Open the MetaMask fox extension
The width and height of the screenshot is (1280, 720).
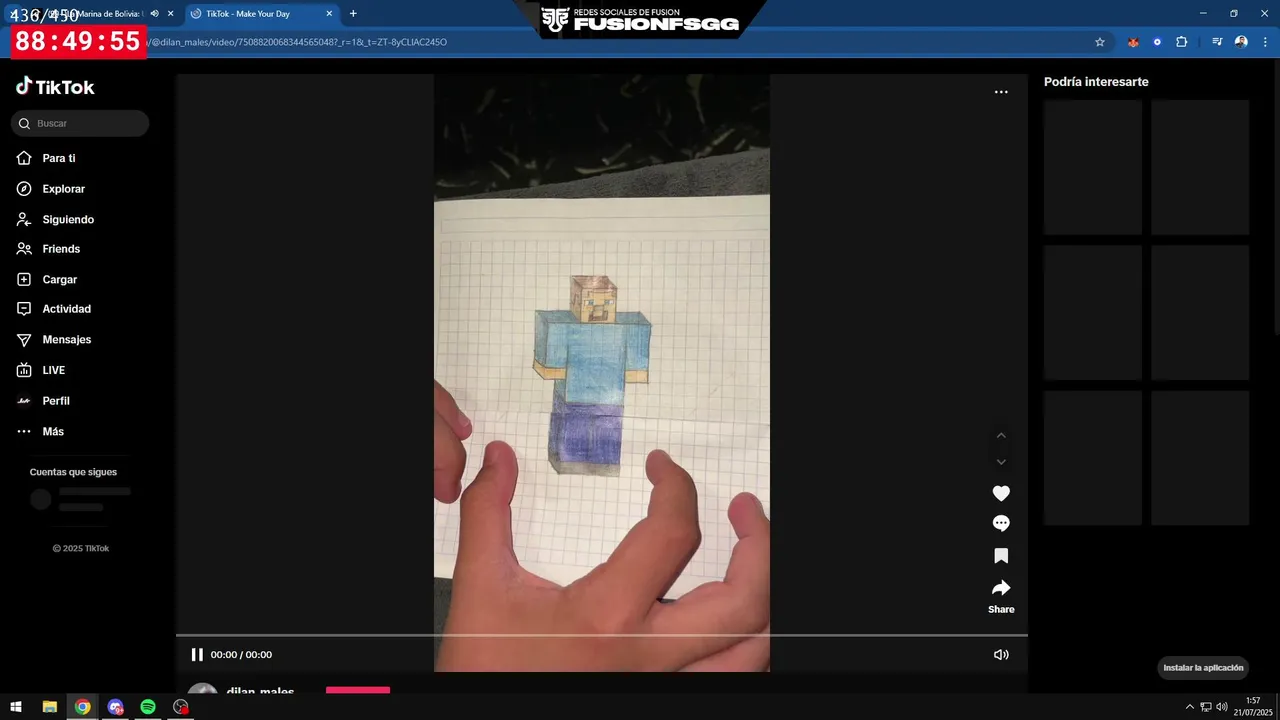(x=1133, y=42)
